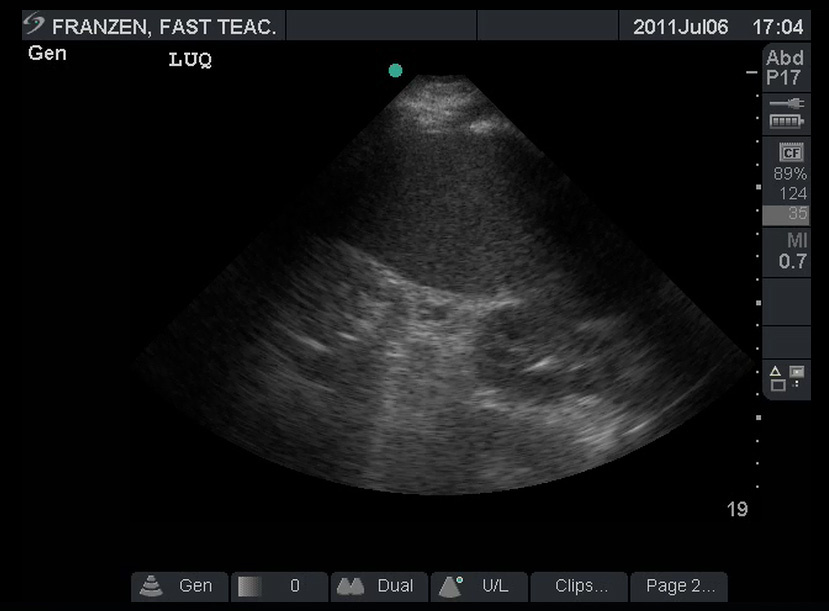Click the Gen optimization transducer icon
Screen dimensions: 829x611
coord(151,586)
